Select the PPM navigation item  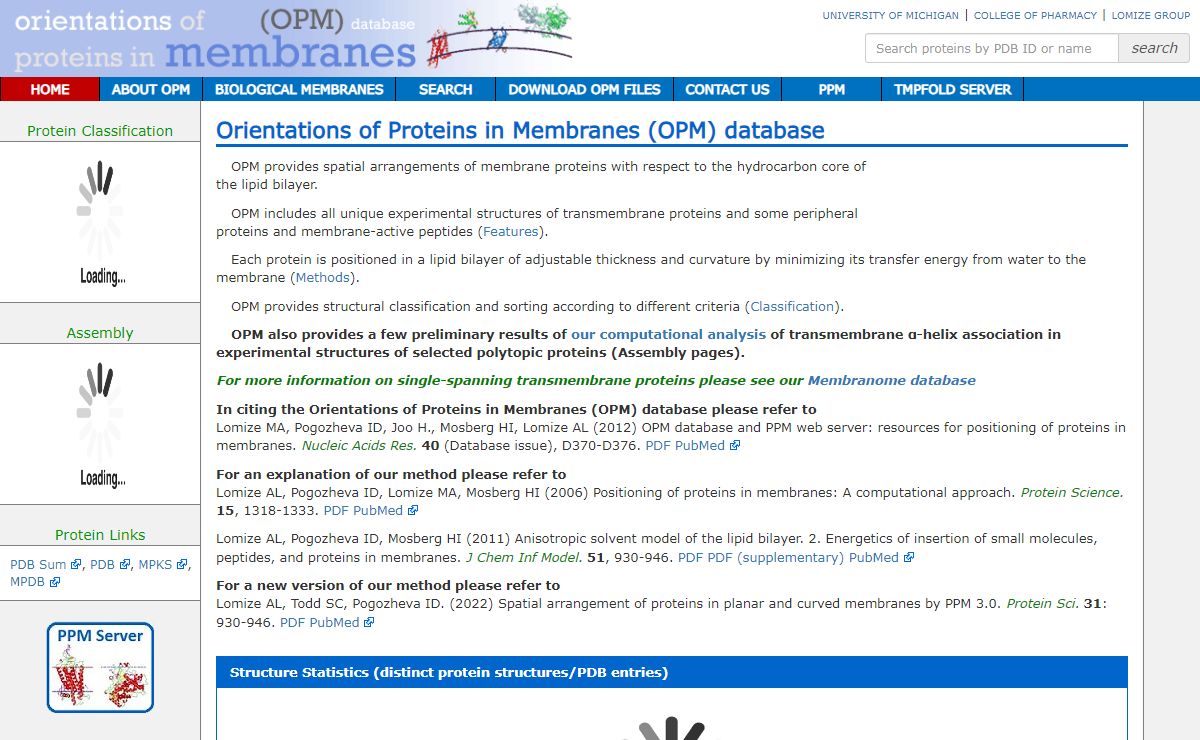click(831, 89)
